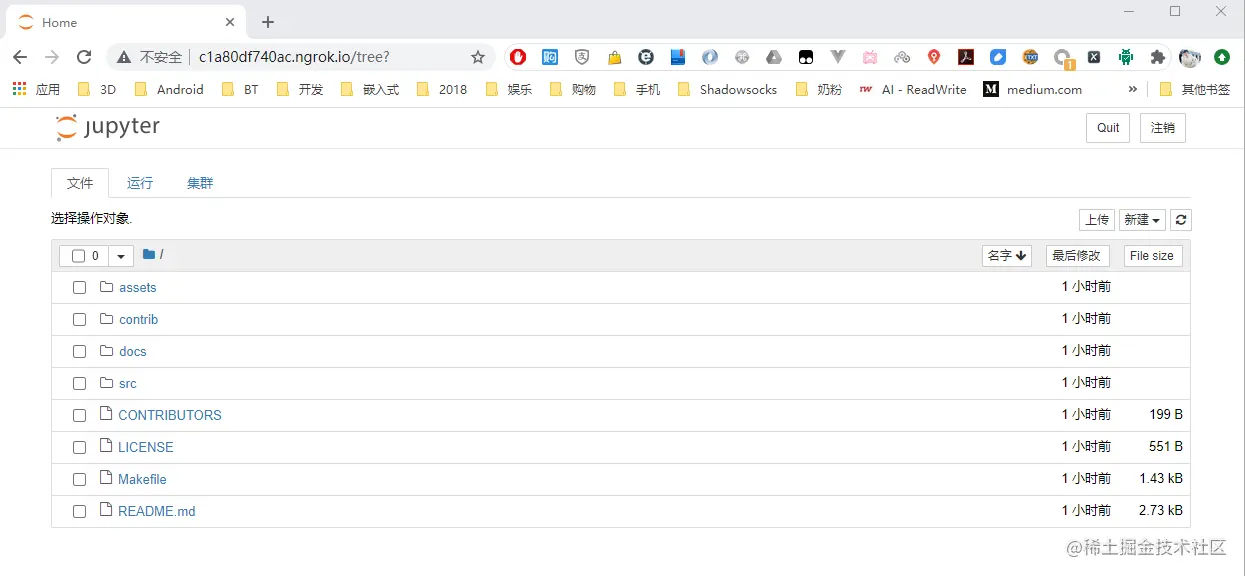Open the 新建 (New) dropdown
This screenshot has width=1245, height=576.
click(1142, 220)
